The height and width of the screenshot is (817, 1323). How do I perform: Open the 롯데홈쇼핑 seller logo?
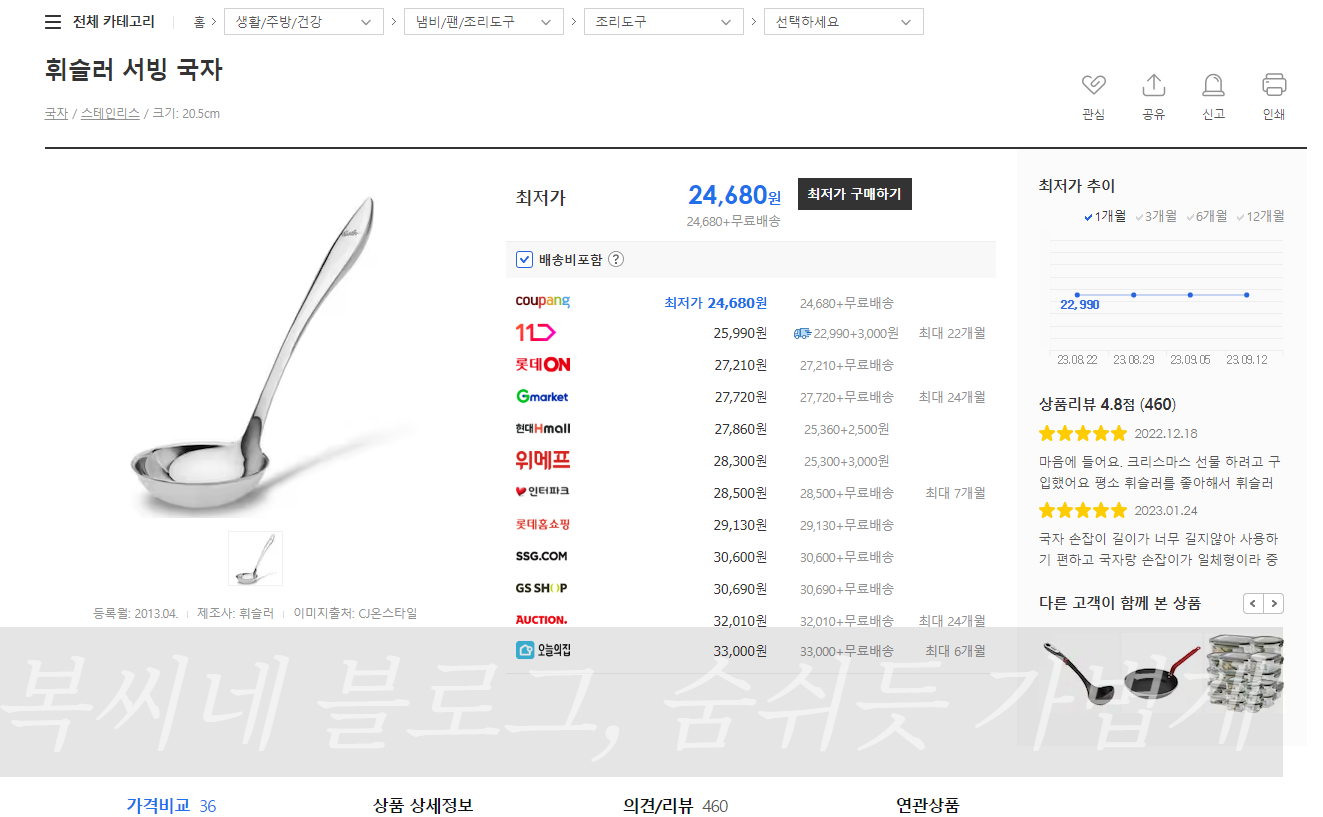click(543, 525)
